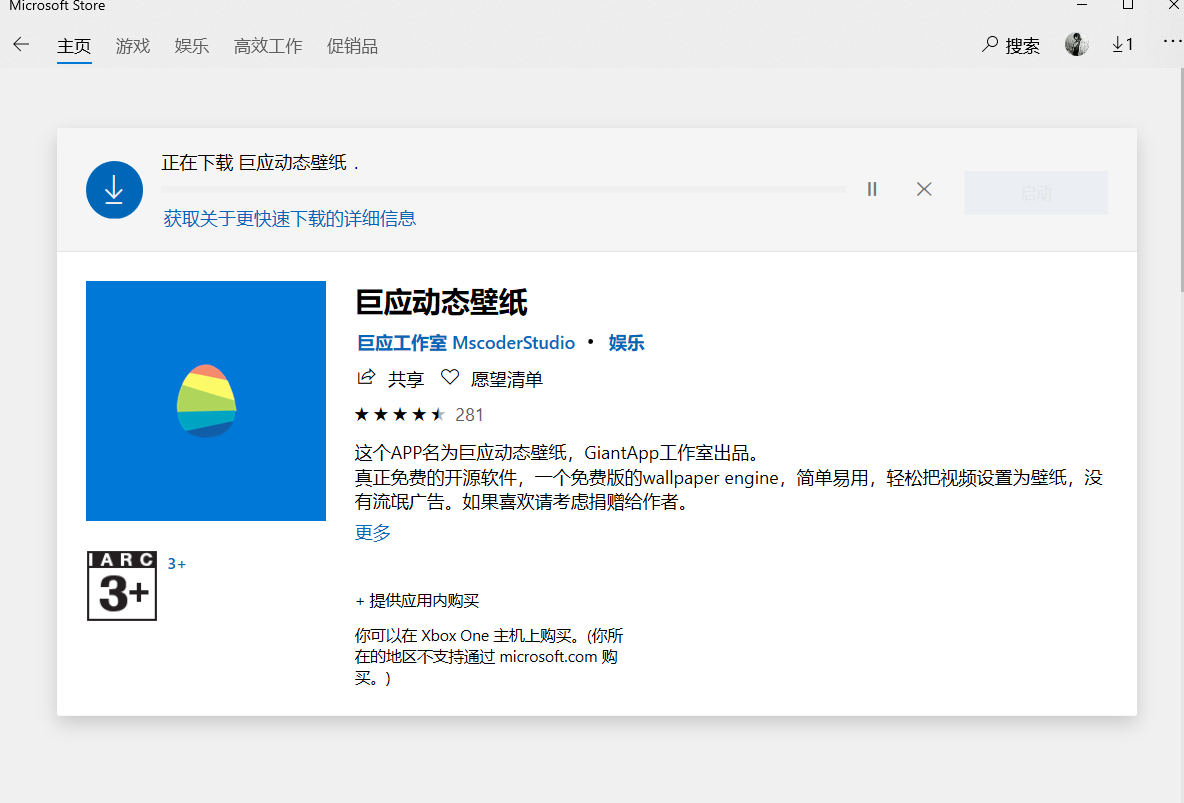Minimize the Microsoft Store window
The height and width of the screenshot is (803, 1184).
point(1082,5)
